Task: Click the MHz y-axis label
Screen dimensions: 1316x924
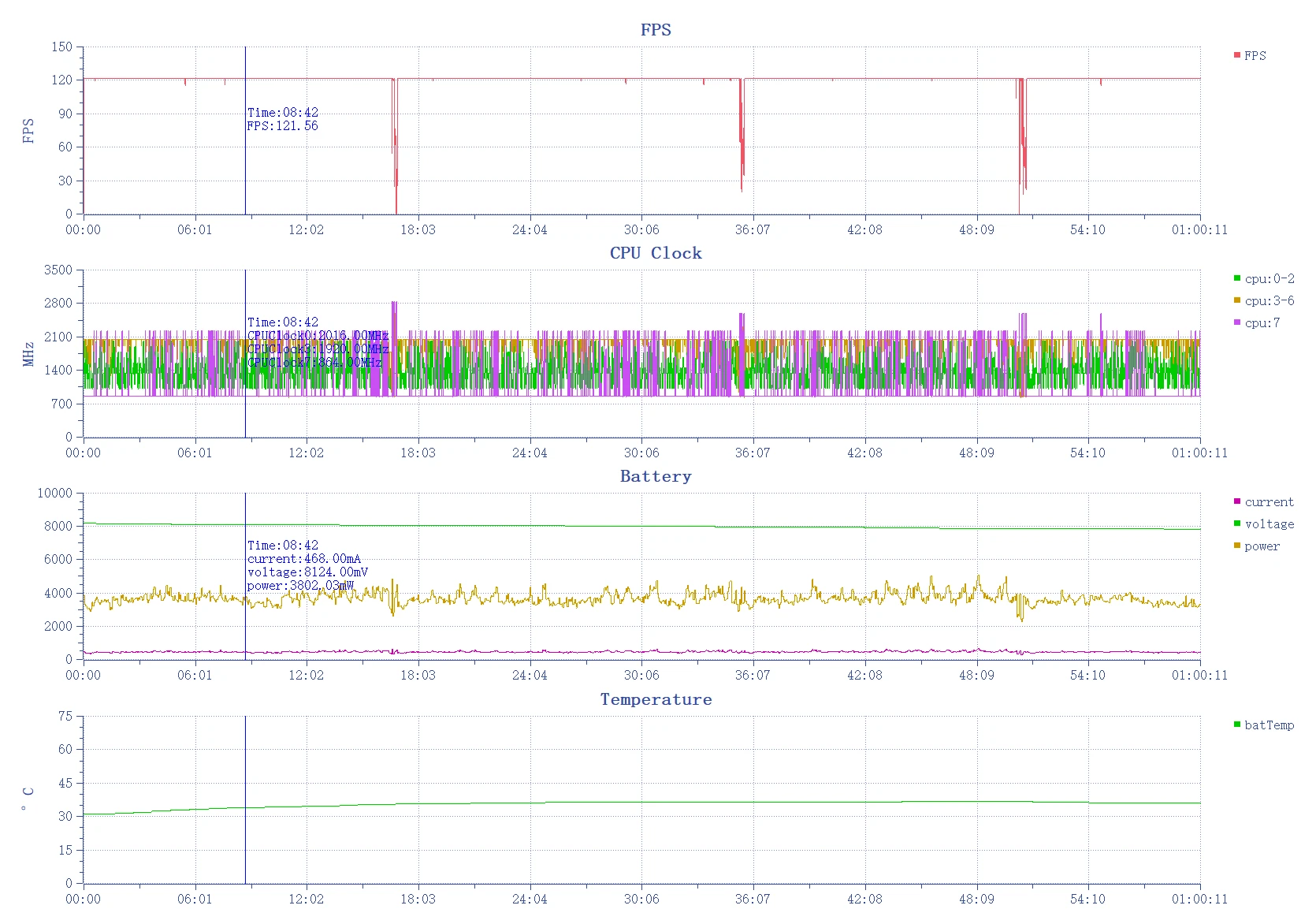Action: tap(28, 354)
